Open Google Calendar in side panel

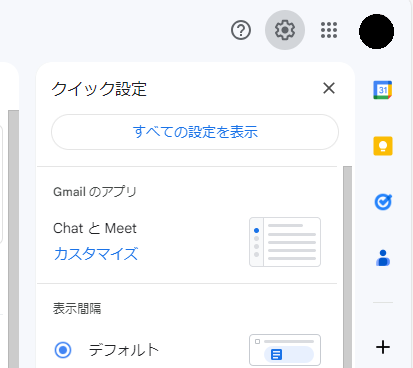(x=383, y=90)
